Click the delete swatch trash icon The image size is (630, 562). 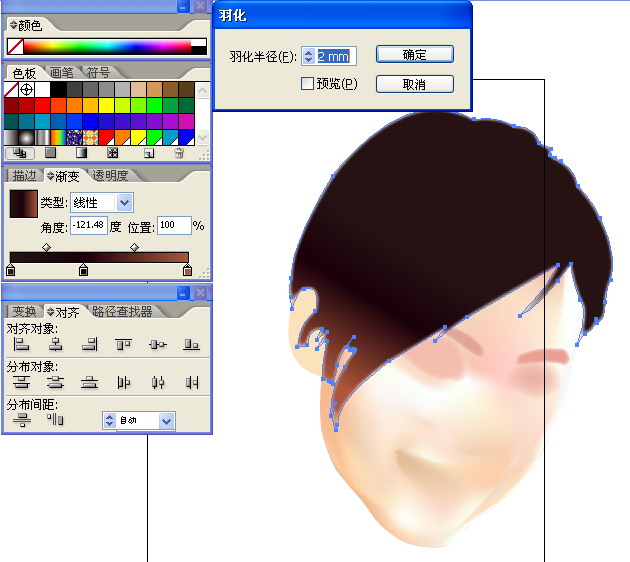click(x=179, y=153)
